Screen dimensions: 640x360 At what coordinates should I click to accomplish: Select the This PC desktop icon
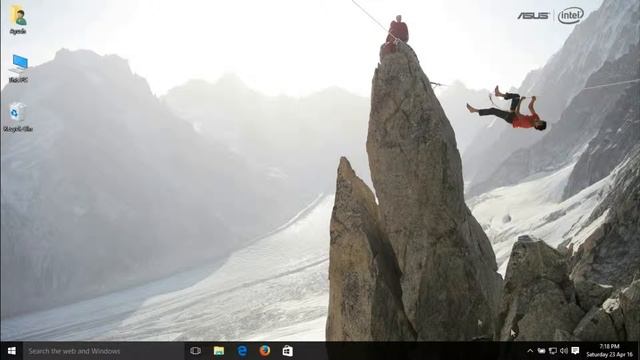pyautogui.click(x=18, y=69)
